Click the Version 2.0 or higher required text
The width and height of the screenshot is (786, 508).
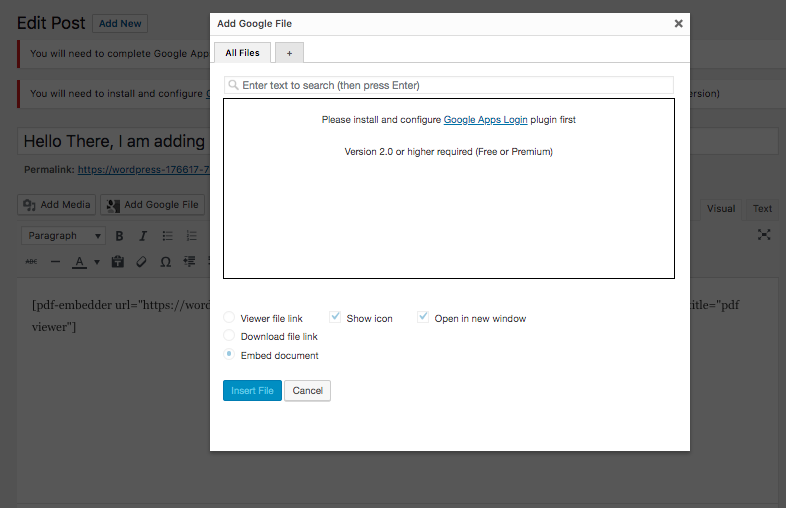point(449,151)
